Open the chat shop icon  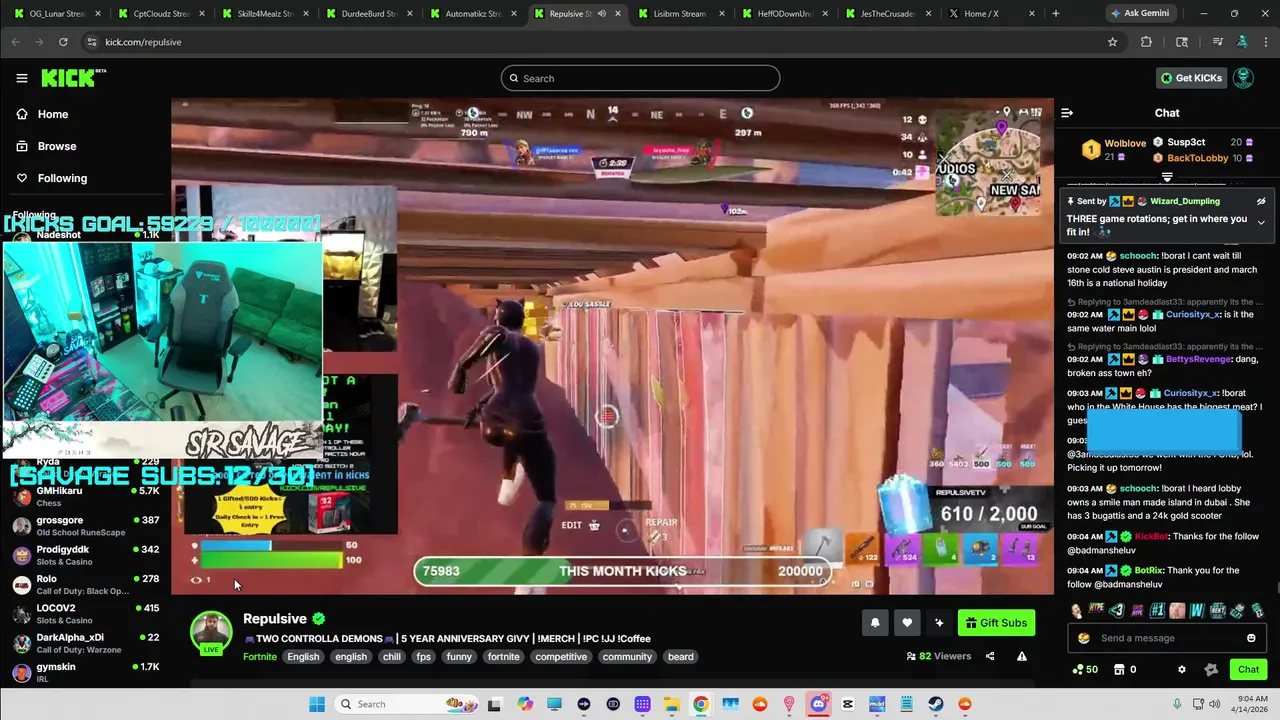click(1119, 669)
